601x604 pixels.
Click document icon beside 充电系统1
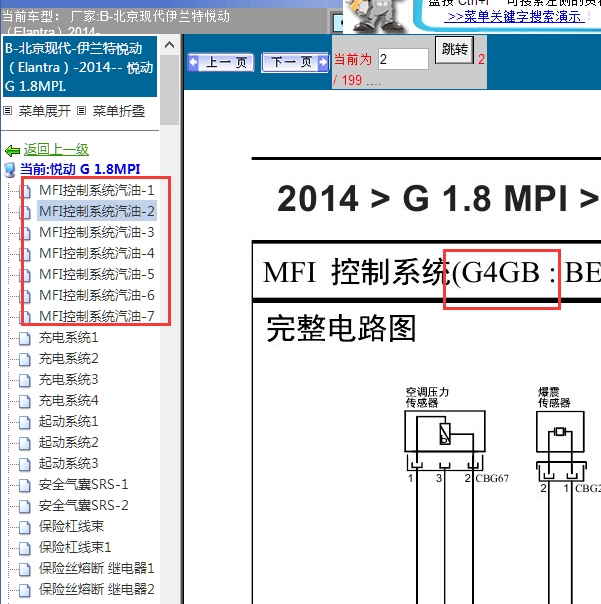25,339
